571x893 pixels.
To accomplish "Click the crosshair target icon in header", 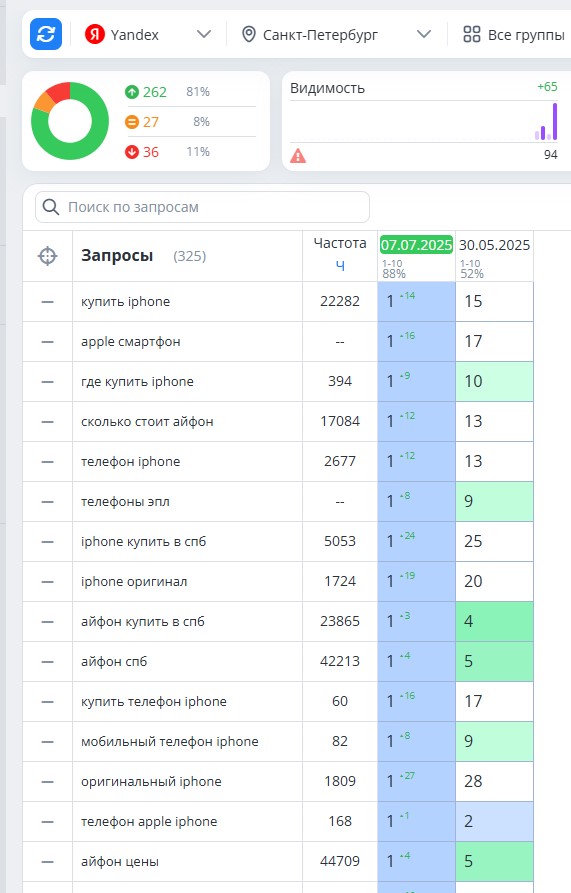I will click(47, 256).
